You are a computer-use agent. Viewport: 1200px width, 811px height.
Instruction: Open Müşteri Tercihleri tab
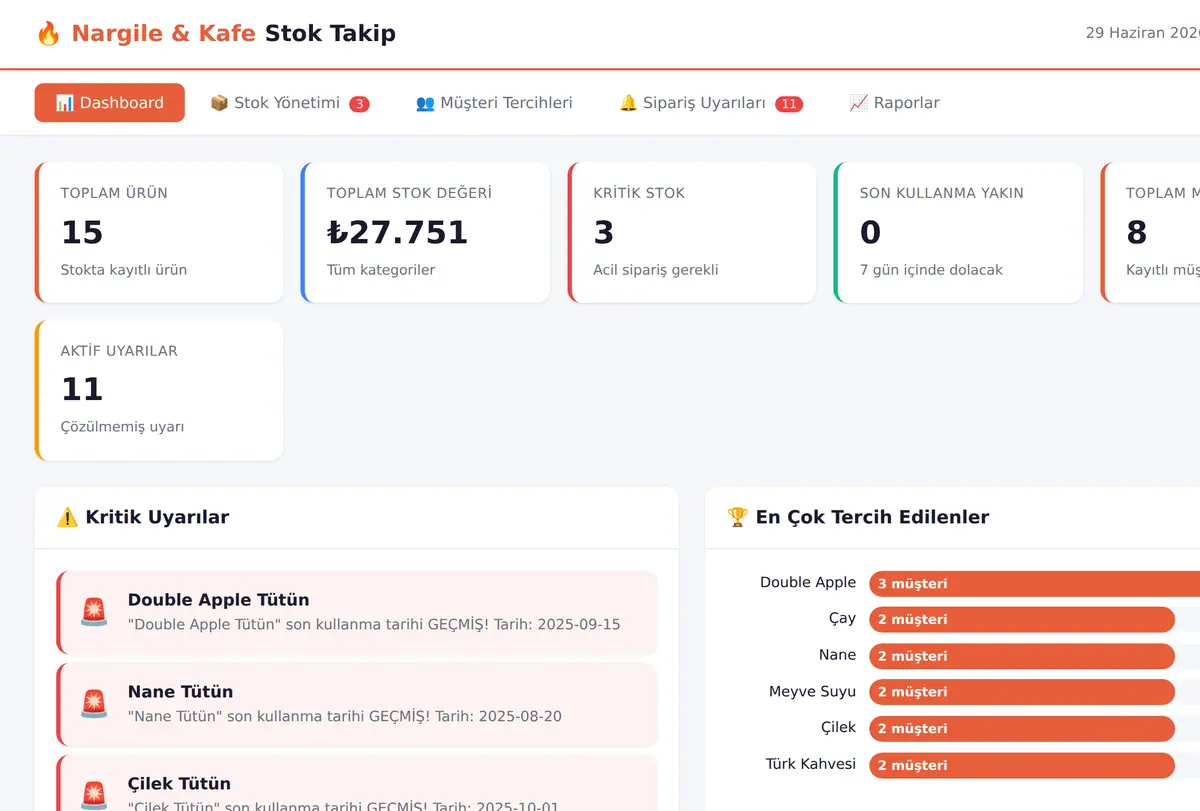[494, 103]
